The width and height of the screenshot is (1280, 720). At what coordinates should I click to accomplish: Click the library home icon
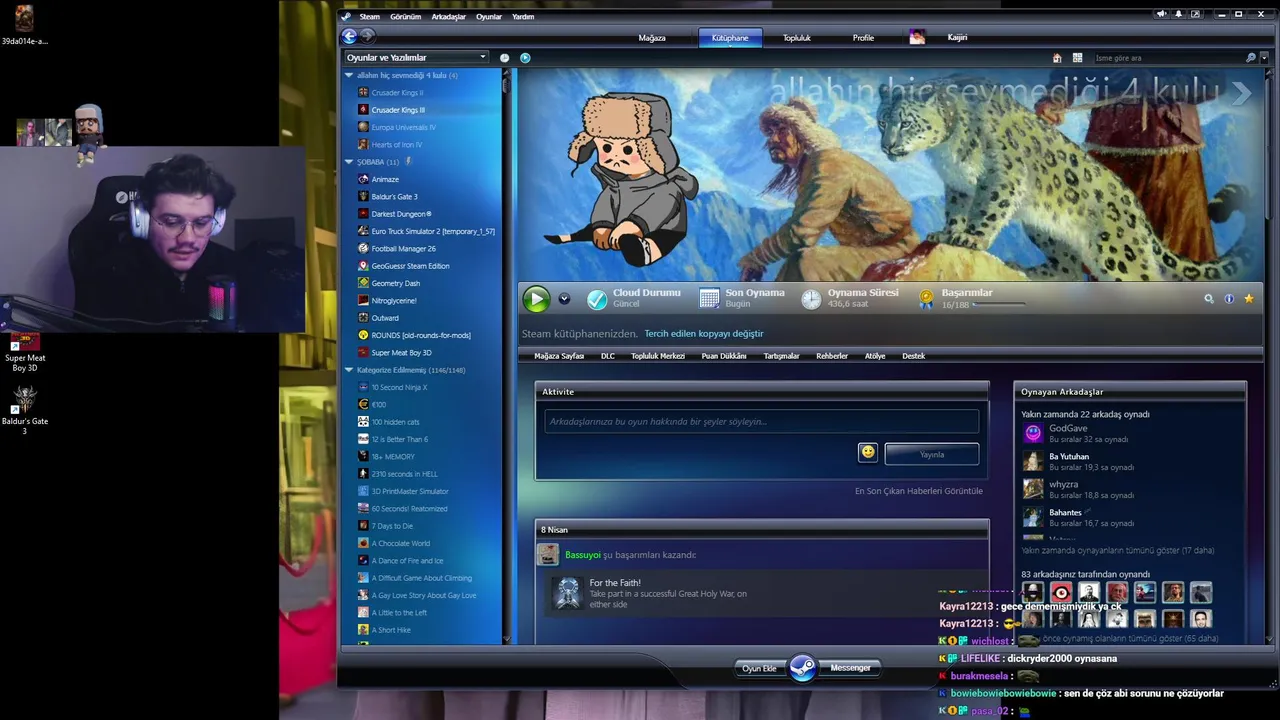pyautogui.click(x=1057, y=58)
